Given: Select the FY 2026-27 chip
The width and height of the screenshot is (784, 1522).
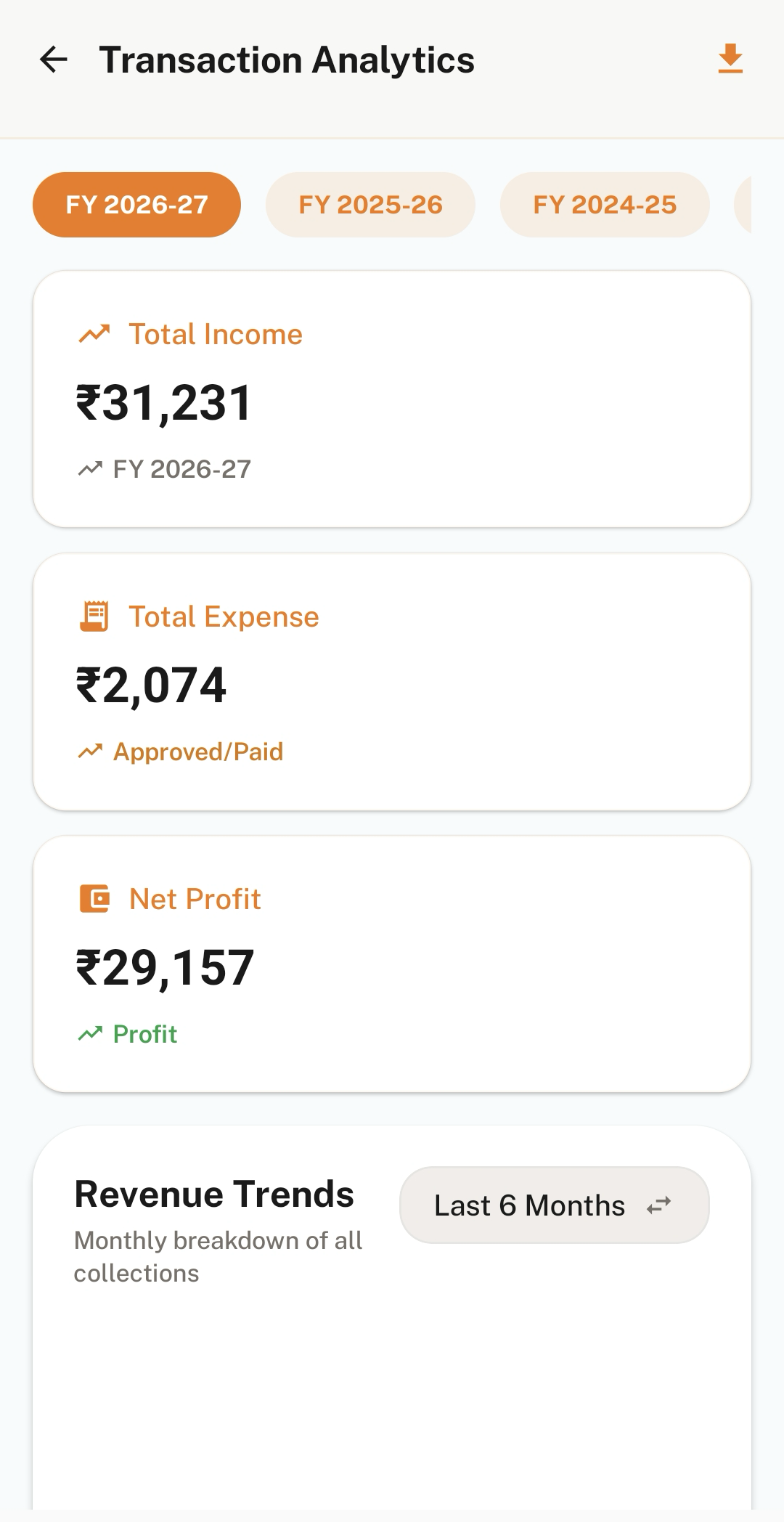Looking at the screenshot, I should [136, 205].
